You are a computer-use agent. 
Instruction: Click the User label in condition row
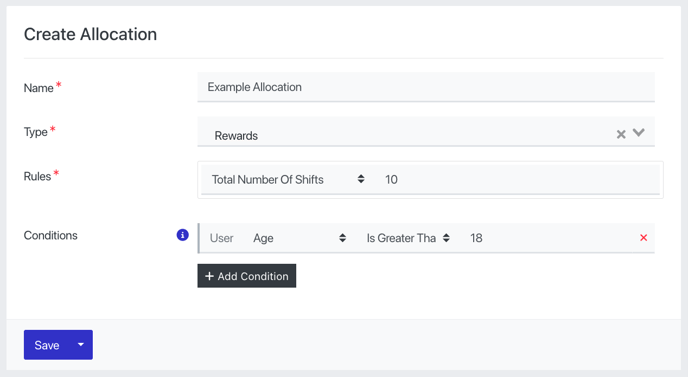coord(222,238)
